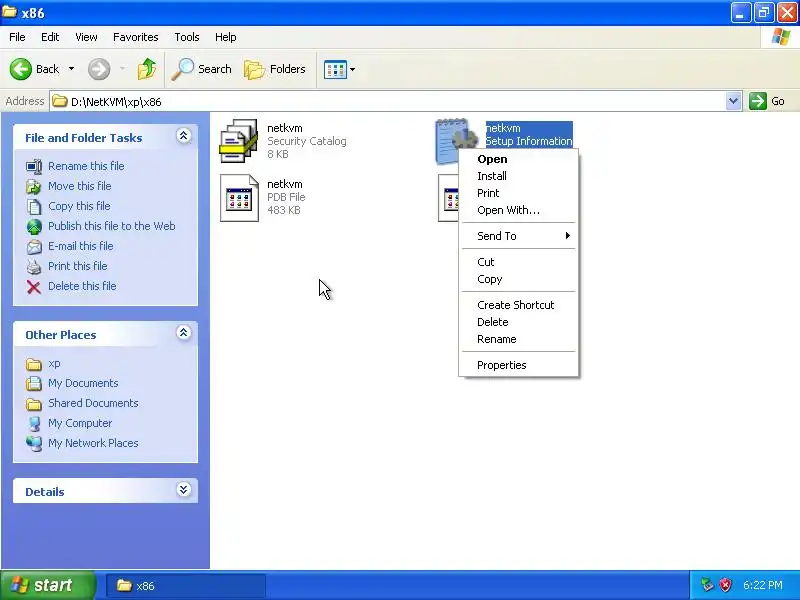800x600 pixels.
Task: Click the Rename this file link
Action: (x=86, y=166)
